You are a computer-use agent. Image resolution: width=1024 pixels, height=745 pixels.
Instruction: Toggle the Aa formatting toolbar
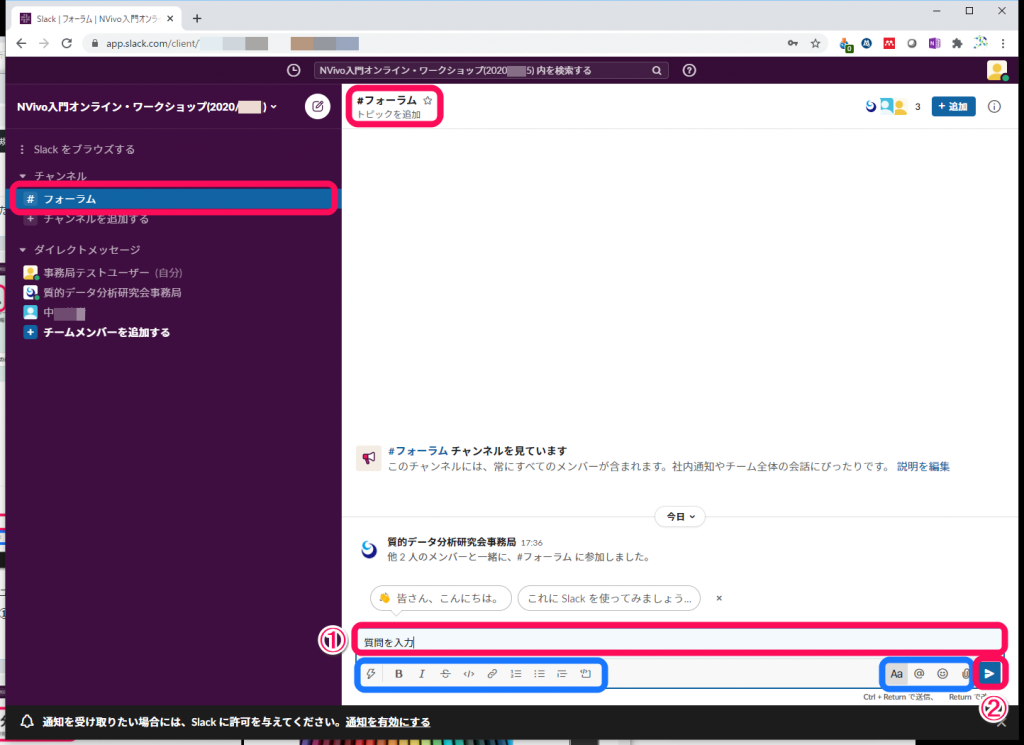pyautogui.click(x=896, y=674)
